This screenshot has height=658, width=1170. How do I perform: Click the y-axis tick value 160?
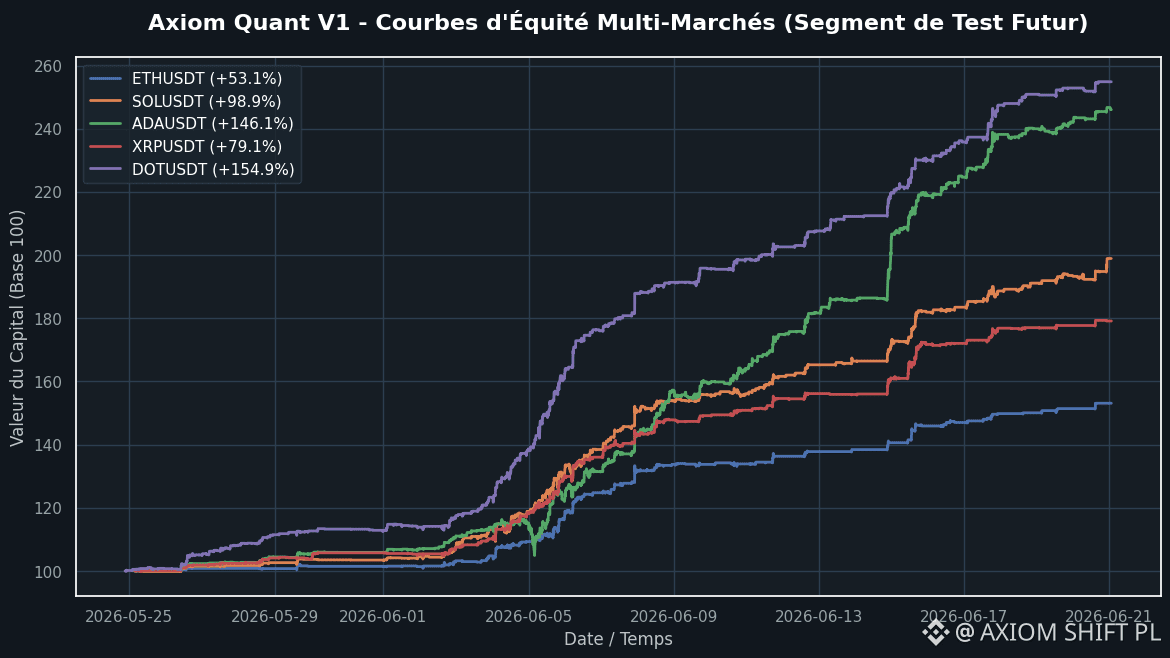[x=48, y=382]
